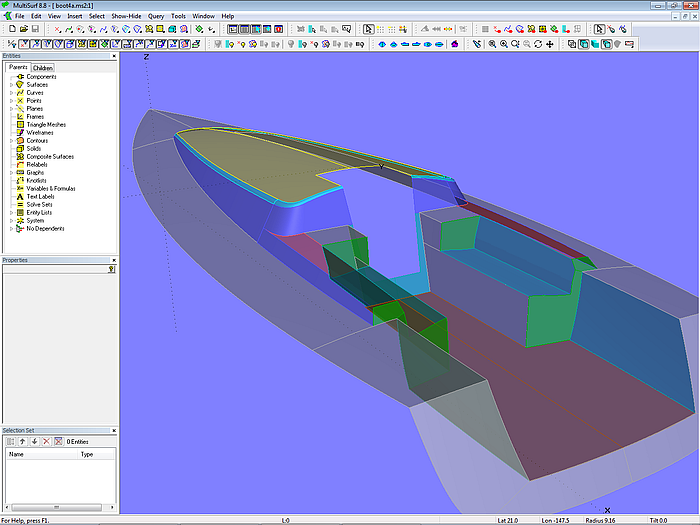The image size is (700, 525).
Task: Open the Show-Hide menu
Action: pos(126,16)
